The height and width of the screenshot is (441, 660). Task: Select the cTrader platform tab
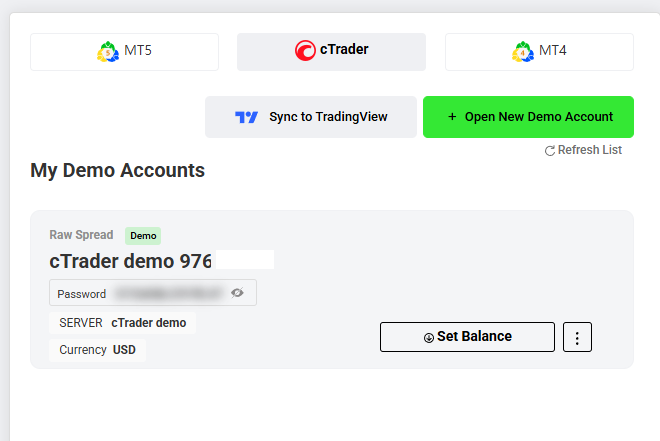pyautogui.click(x=331, y=52)
